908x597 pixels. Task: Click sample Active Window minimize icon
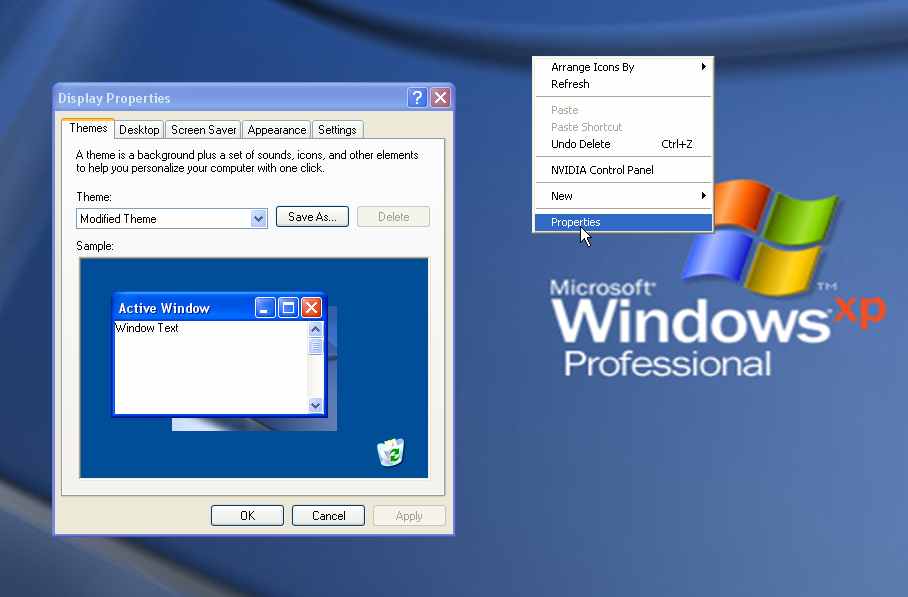tap(265, 307)
